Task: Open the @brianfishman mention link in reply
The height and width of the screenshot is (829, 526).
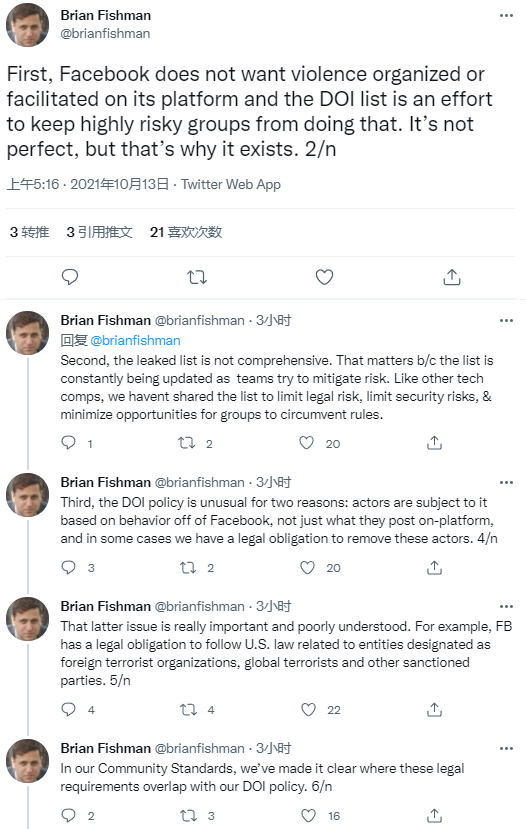Action: pos(135,340)
